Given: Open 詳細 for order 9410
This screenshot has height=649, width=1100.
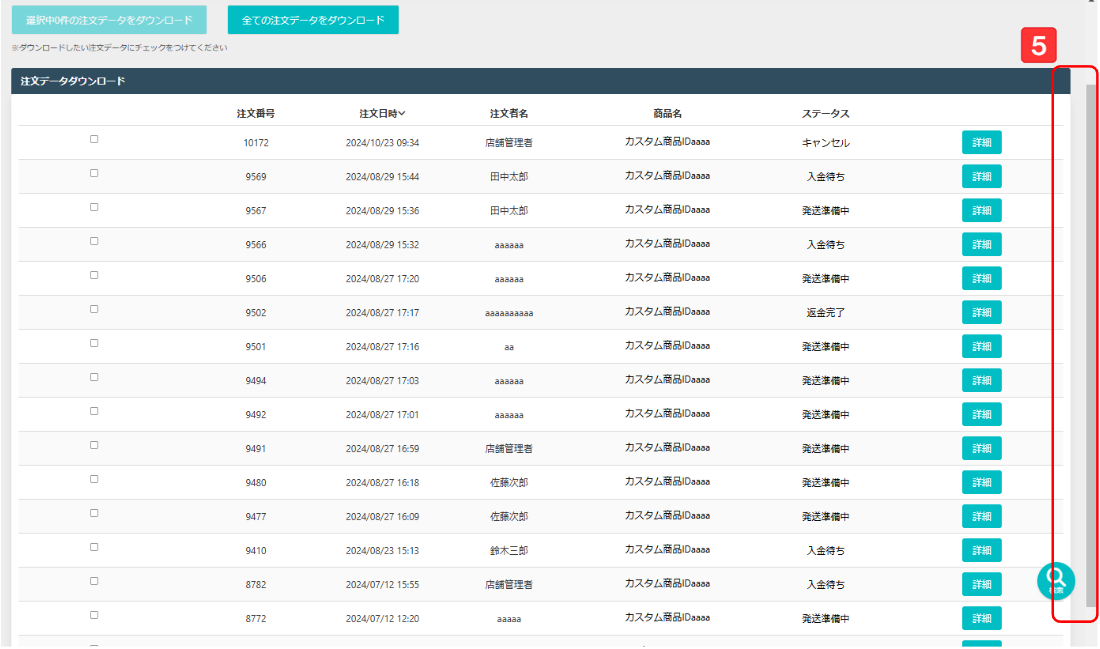Looking at the screenshot, I should tap(981, 551).
